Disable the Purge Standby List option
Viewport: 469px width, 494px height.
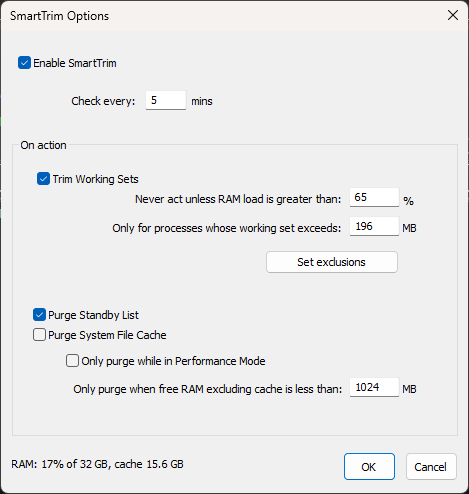[39, 315]
